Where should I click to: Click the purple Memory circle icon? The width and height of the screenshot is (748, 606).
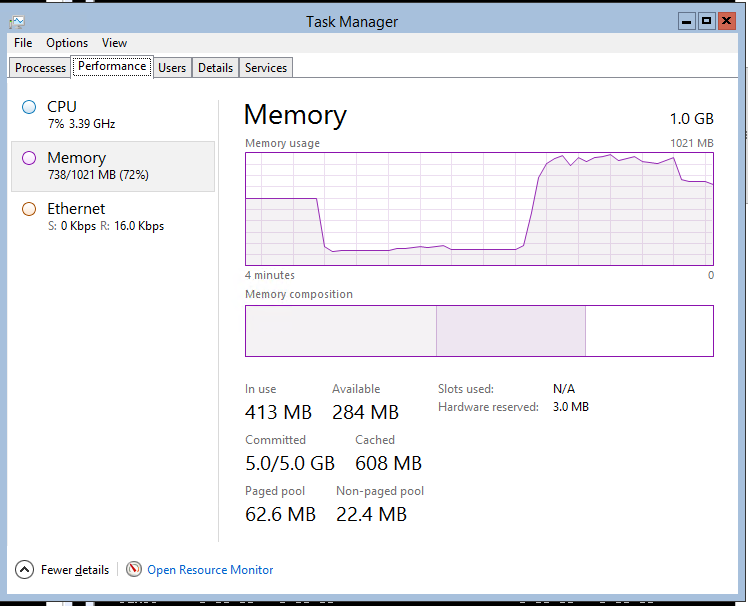[29, 158]
